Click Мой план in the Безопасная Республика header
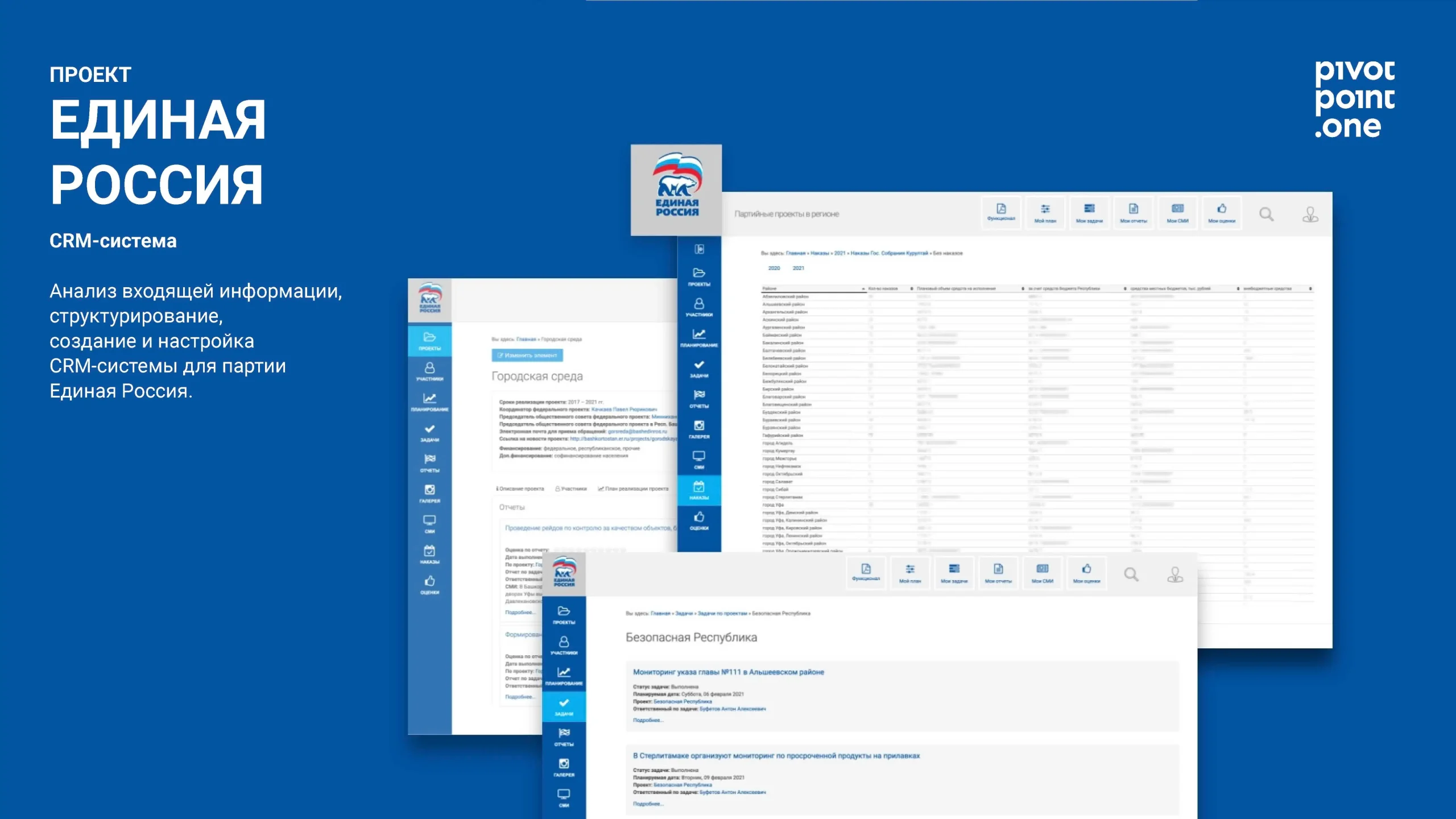Image resolution: width=1456 pixels, height=819 pixels. pyautogui.click(x=909, y=572)
